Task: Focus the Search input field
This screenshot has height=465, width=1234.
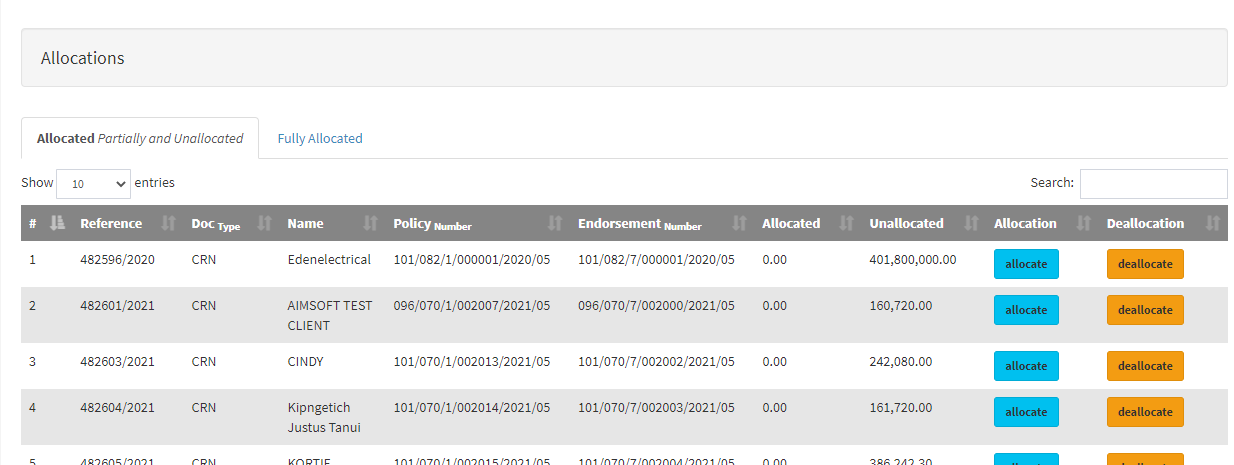Action: pyautogui.click(x=1153, y=183)
